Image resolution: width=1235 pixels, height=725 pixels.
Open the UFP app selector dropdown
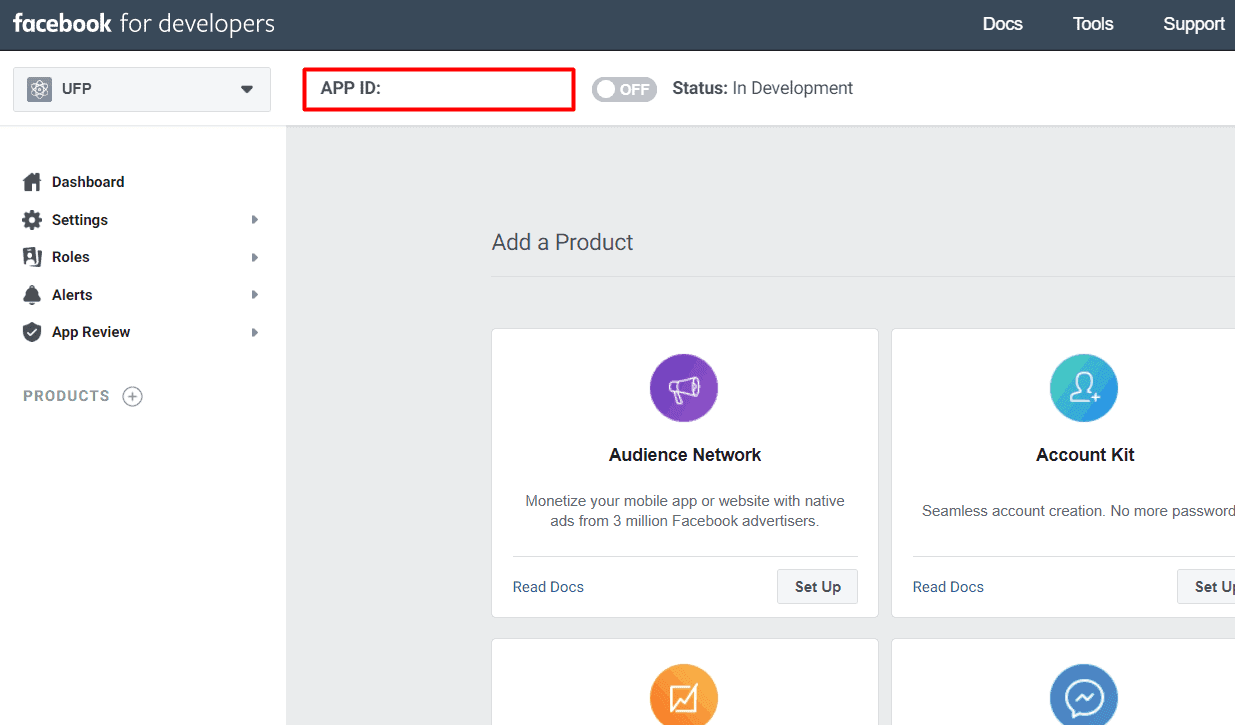coord(142,89)
